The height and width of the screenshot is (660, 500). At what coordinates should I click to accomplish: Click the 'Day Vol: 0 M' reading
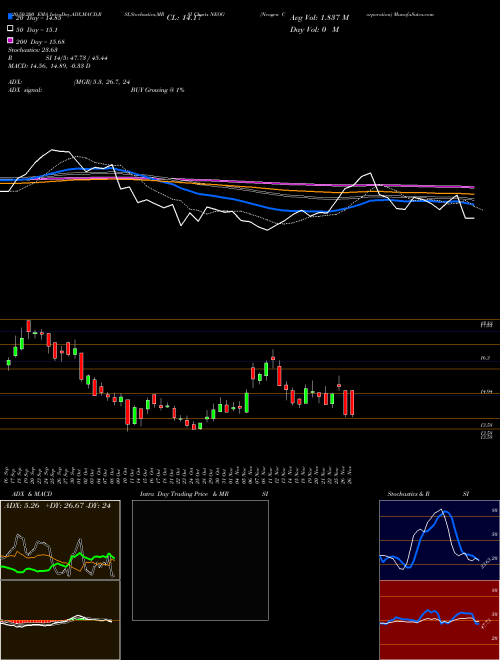(x=314, y=30)
